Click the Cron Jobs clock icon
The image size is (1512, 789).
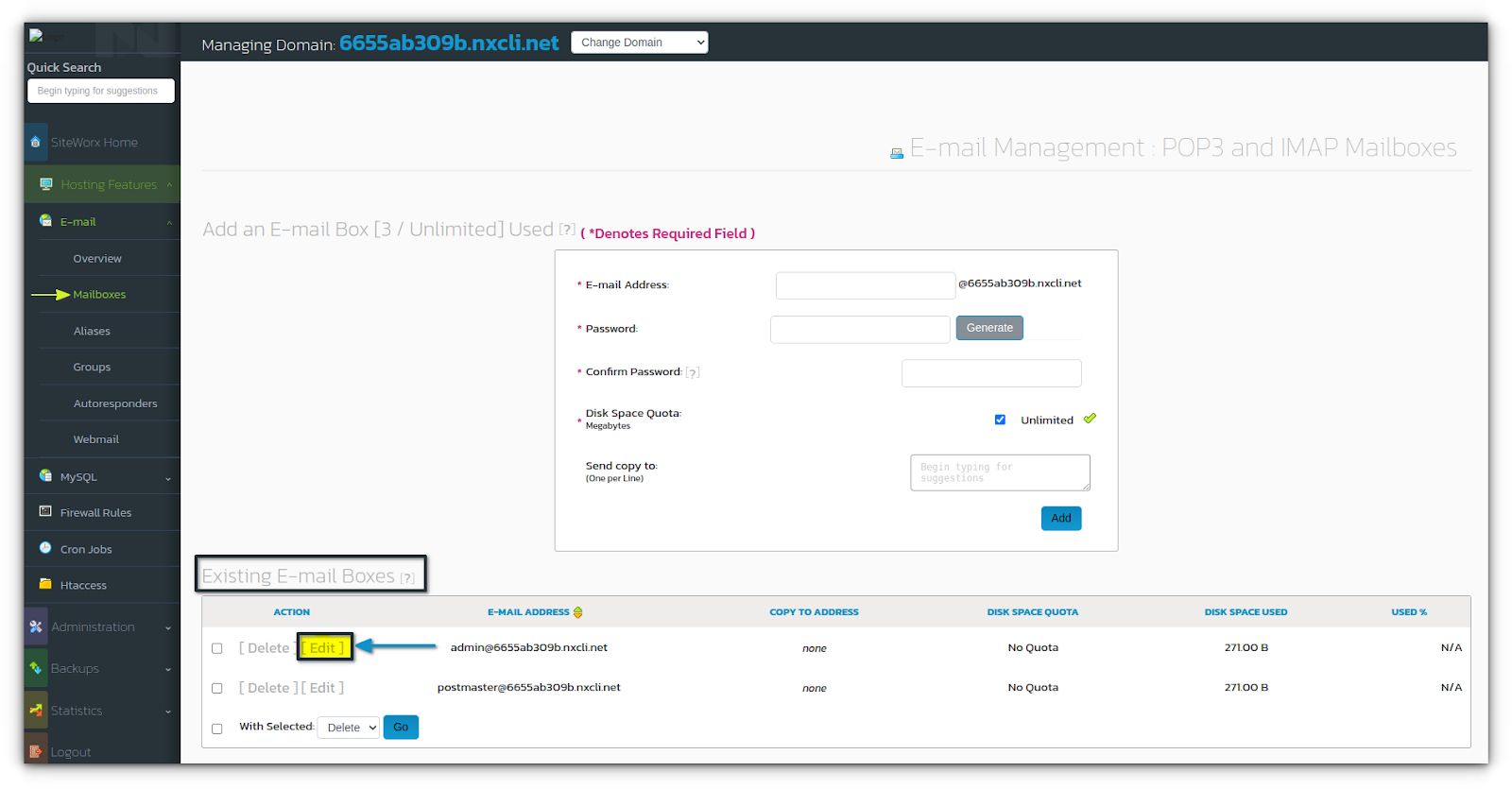point(45,548)
